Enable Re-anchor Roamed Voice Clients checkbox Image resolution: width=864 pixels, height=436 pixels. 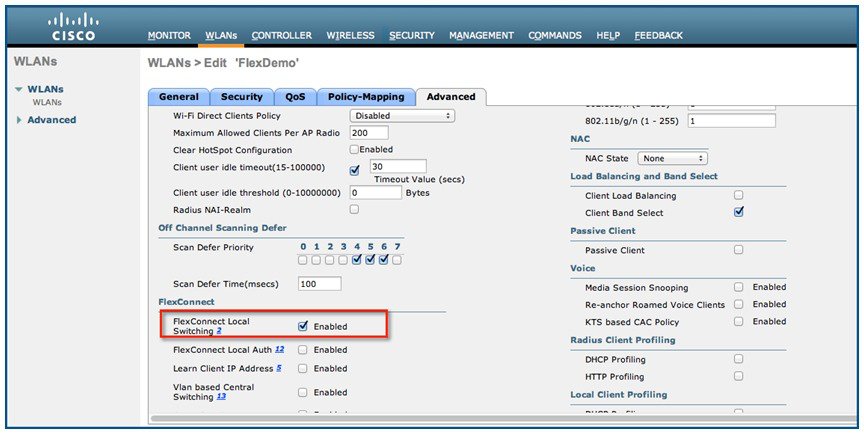coord(738,304)
